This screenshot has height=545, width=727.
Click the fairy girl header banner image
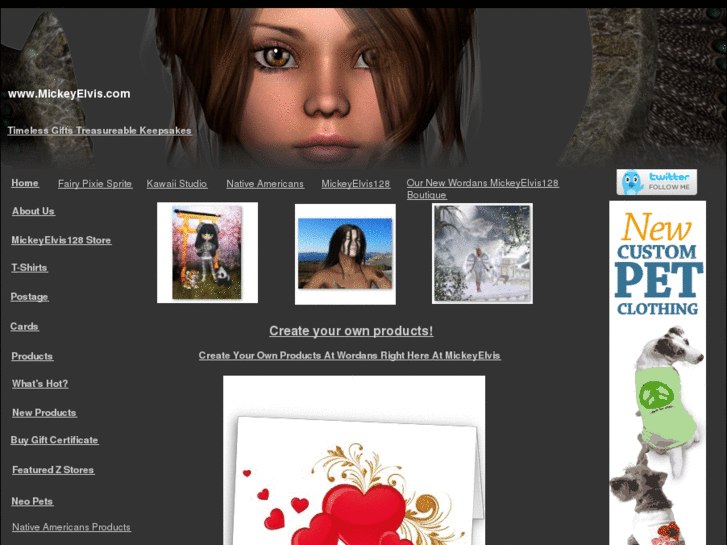pyautogui.click(x=364, y=88)
